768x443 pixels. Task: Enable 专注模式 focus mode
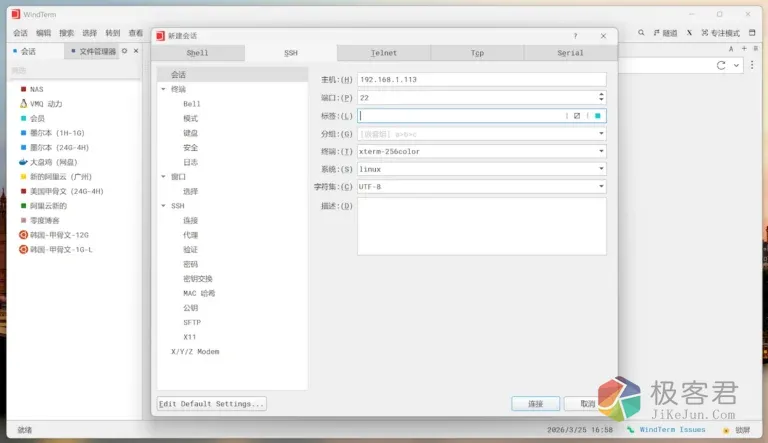point(720,33)
